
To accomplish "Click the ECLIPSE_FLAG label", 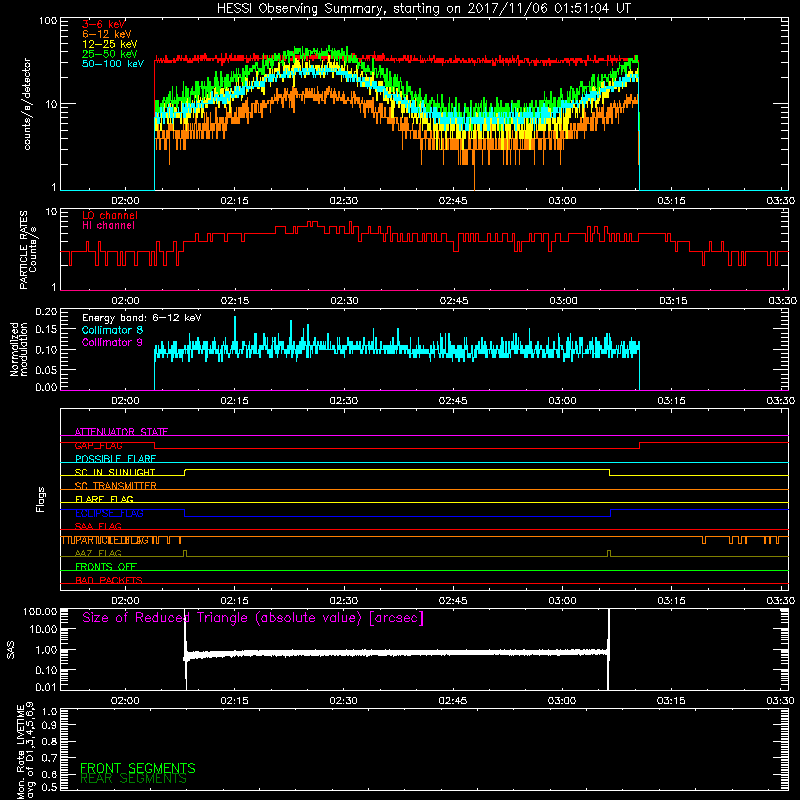I will coord(109,513).
